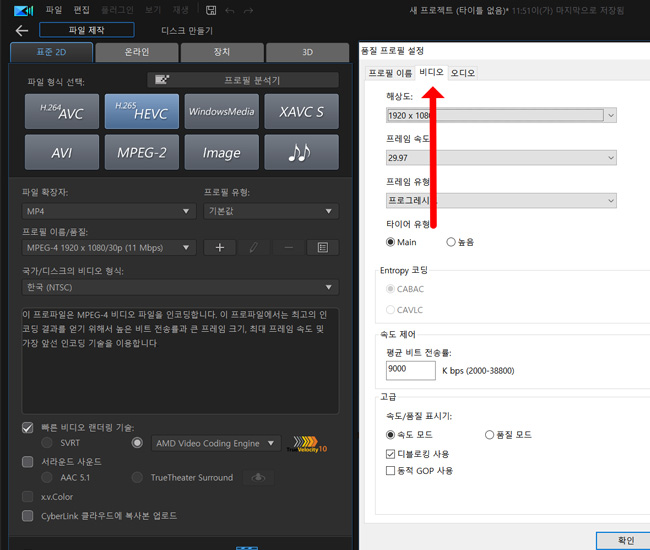
Task: Open profile details list icon
Action: pos(323,247)
